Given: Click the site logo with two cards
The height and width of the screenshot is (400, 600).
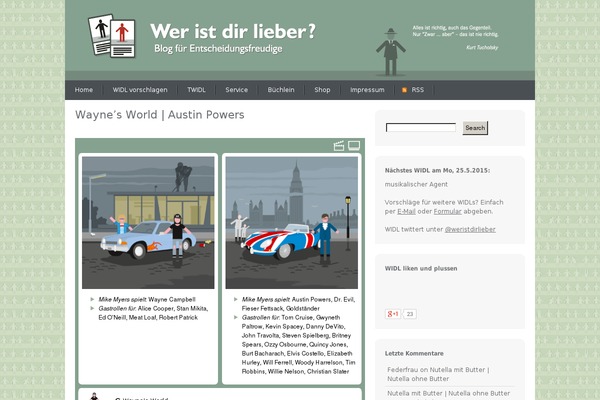Looking at the screenshot, I should click(112, 36).
